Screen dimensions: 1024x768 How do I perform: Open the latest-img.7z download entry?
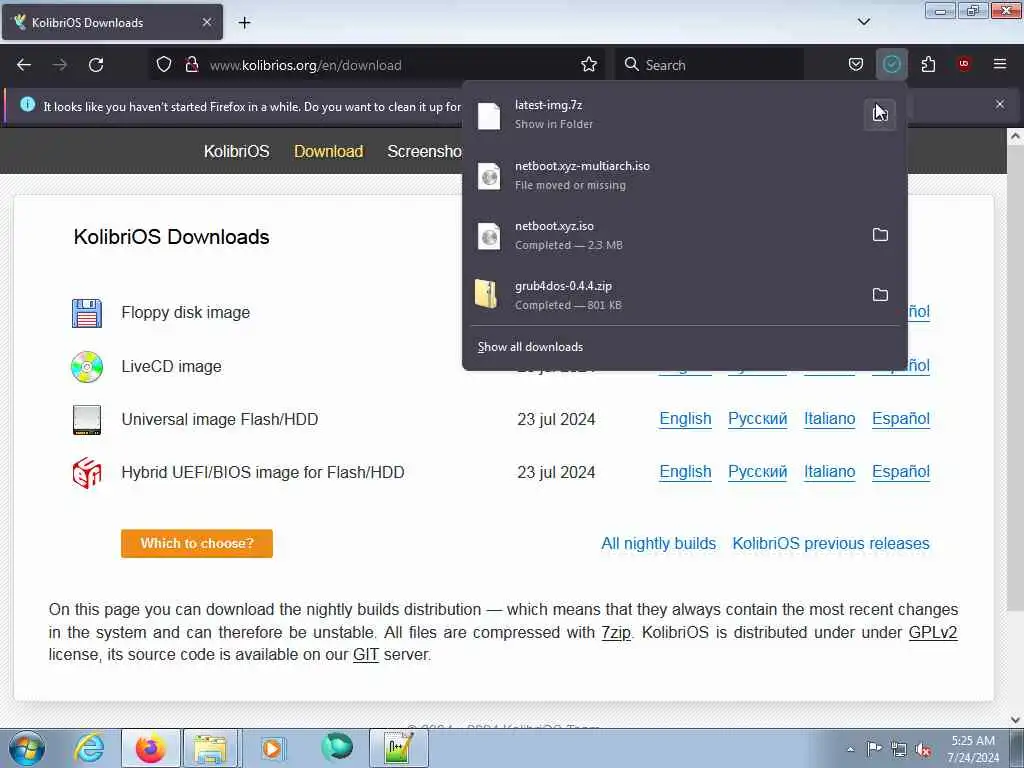[662, 114]
